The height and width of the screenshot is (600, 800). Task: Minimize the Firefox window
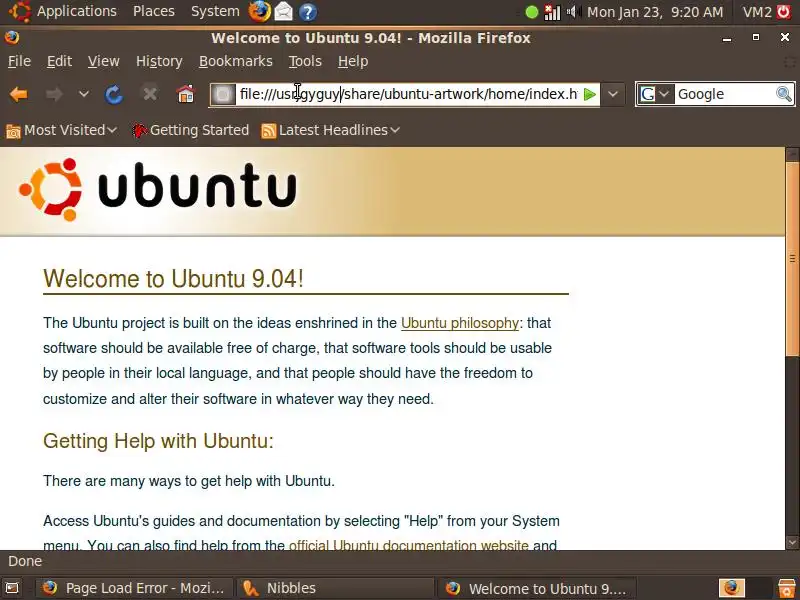pyautogui.click(x=728, y=38)
